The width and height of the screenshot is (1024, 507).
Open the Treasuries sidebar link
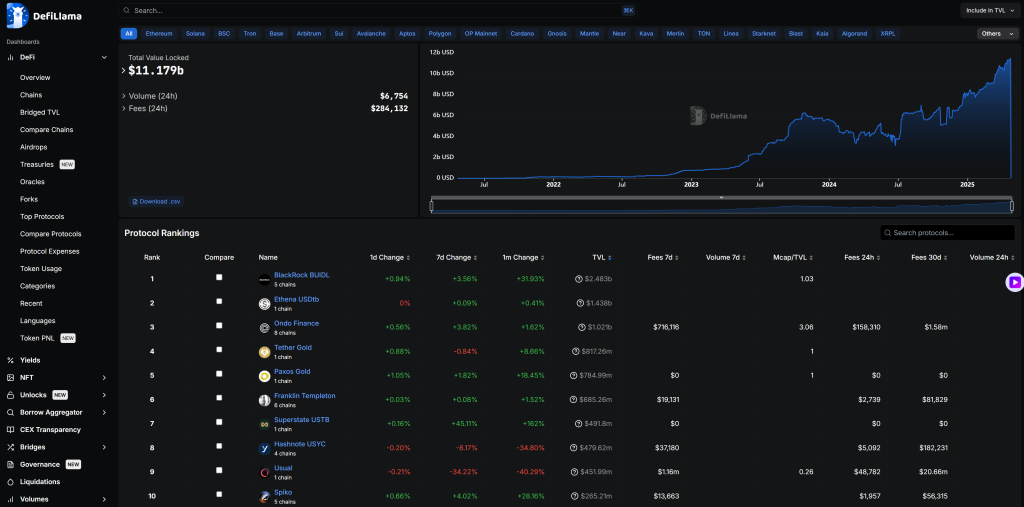pyautogui.click(x=37, y=164)
